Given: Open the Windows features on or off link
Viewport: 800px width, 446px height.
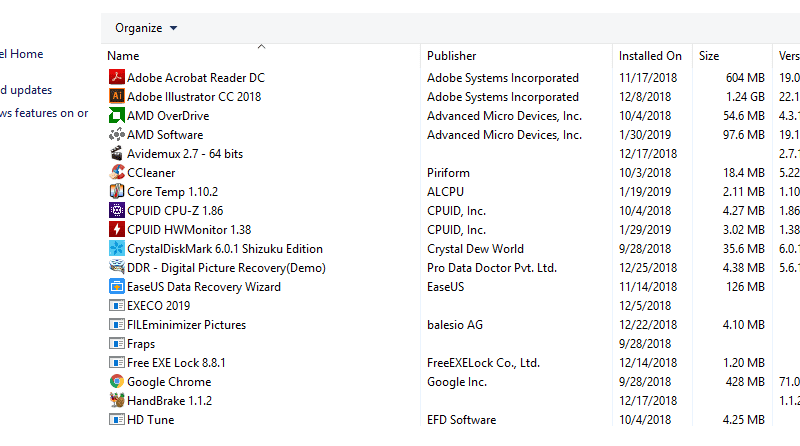Looking at the screenshot, I should pyautogui.click(x=44, y=113).
